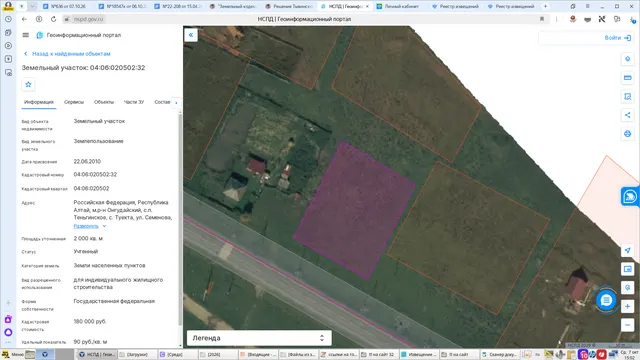The height and width of the screenshot is (360, 640).
Task: Click the clock in the system tray
Action: point(629,354)
